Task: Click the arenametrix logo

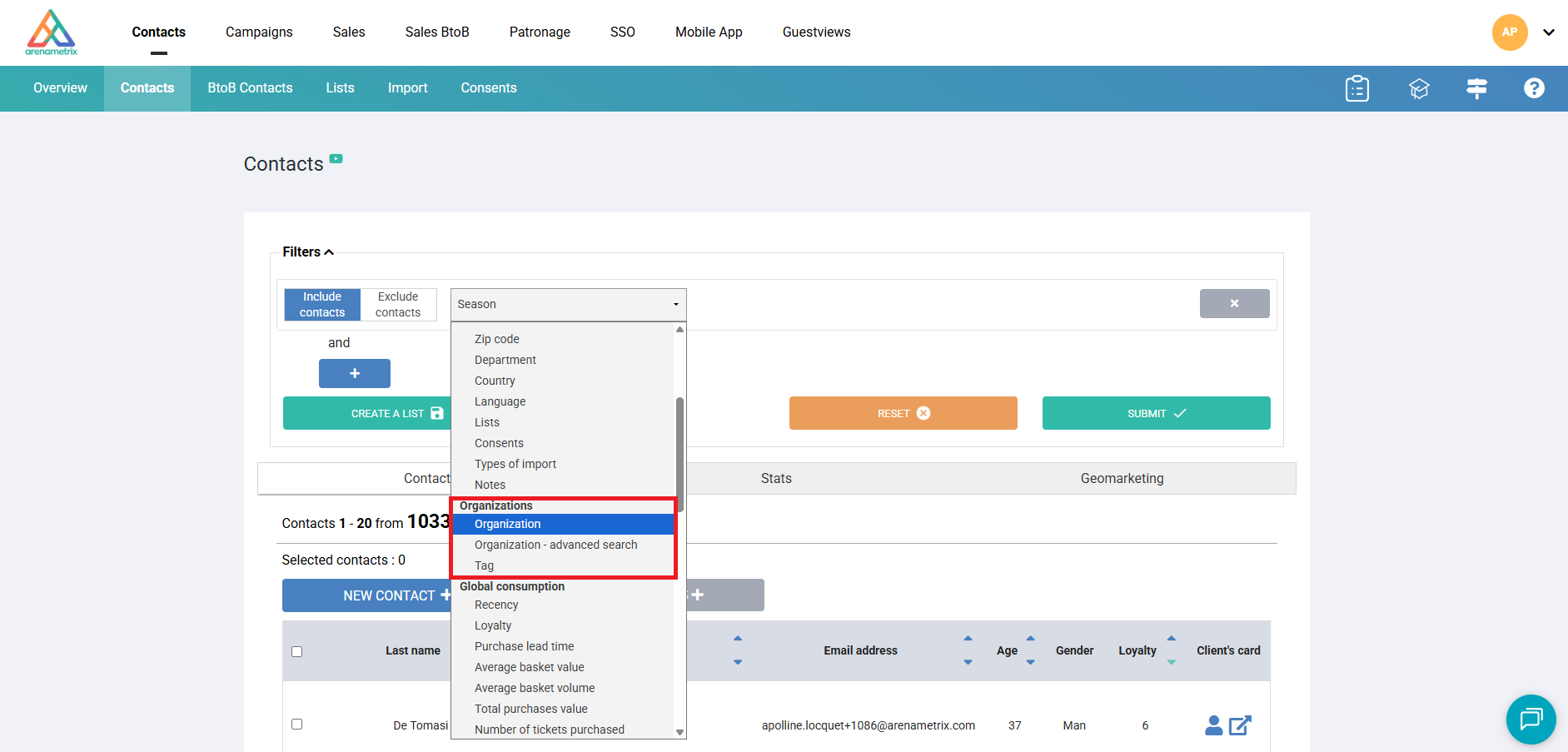Action: click(52, 32)
